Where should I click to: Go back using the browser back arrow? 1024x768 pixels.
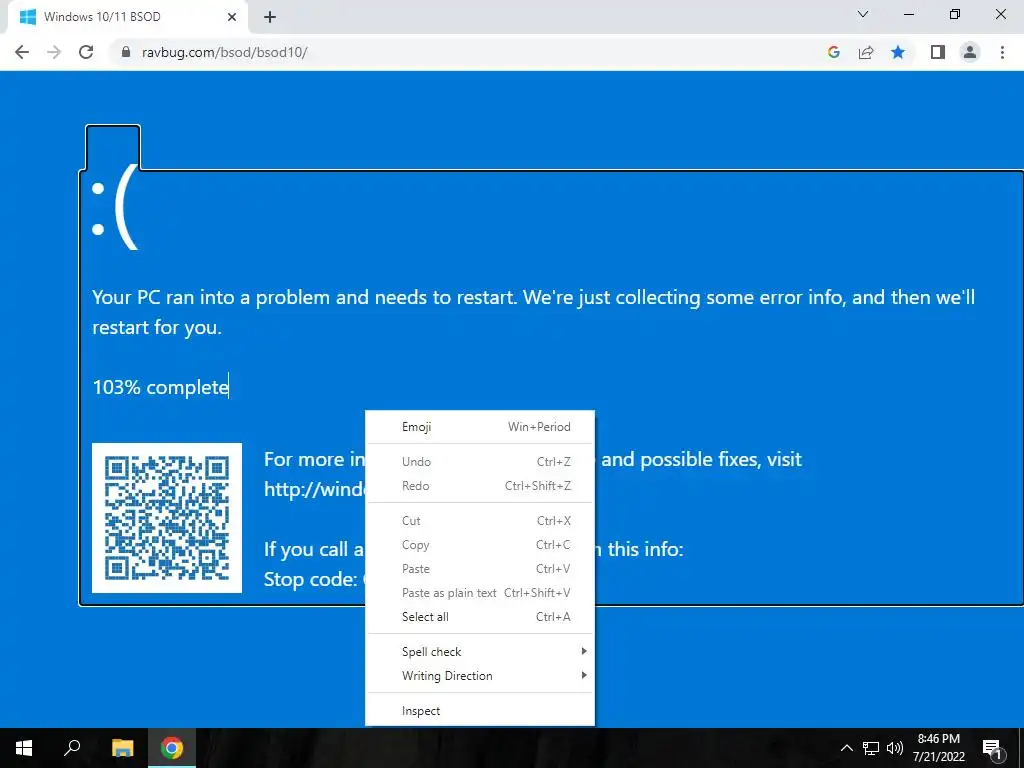click(22, 52)
